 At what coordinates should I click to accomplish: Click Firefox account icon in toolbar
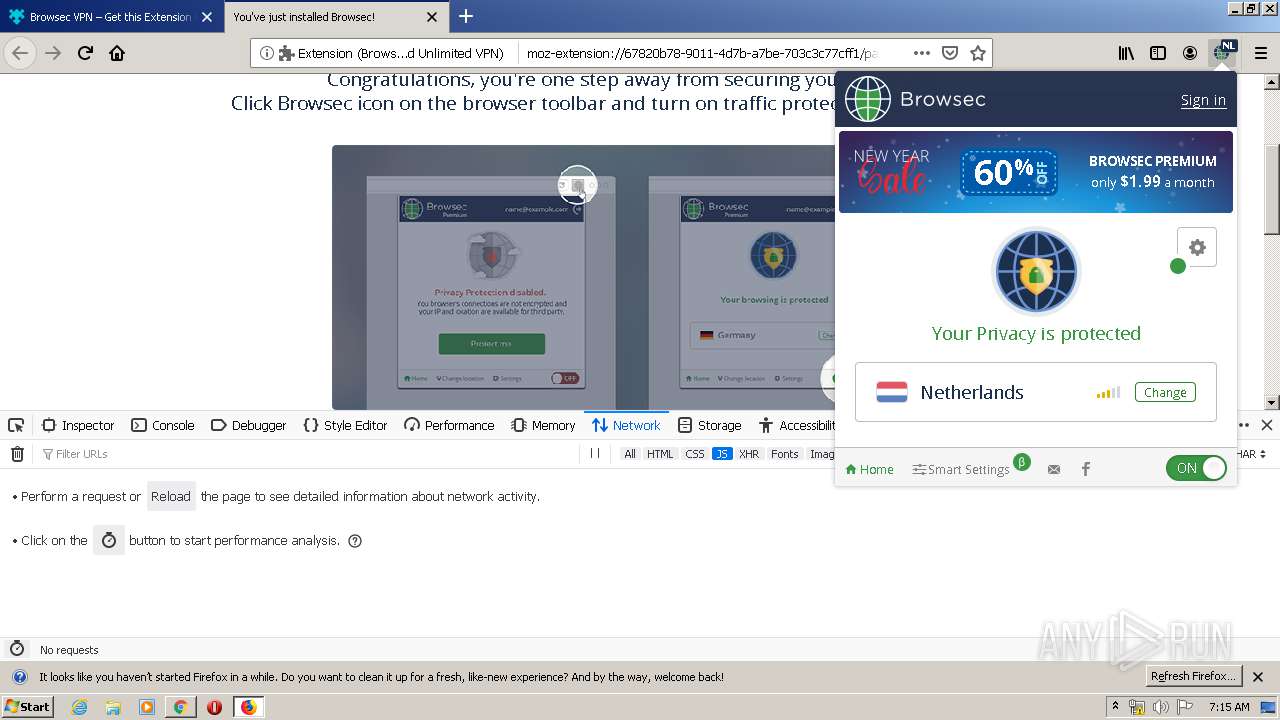pyautogui.click(x=1190, y=53)
